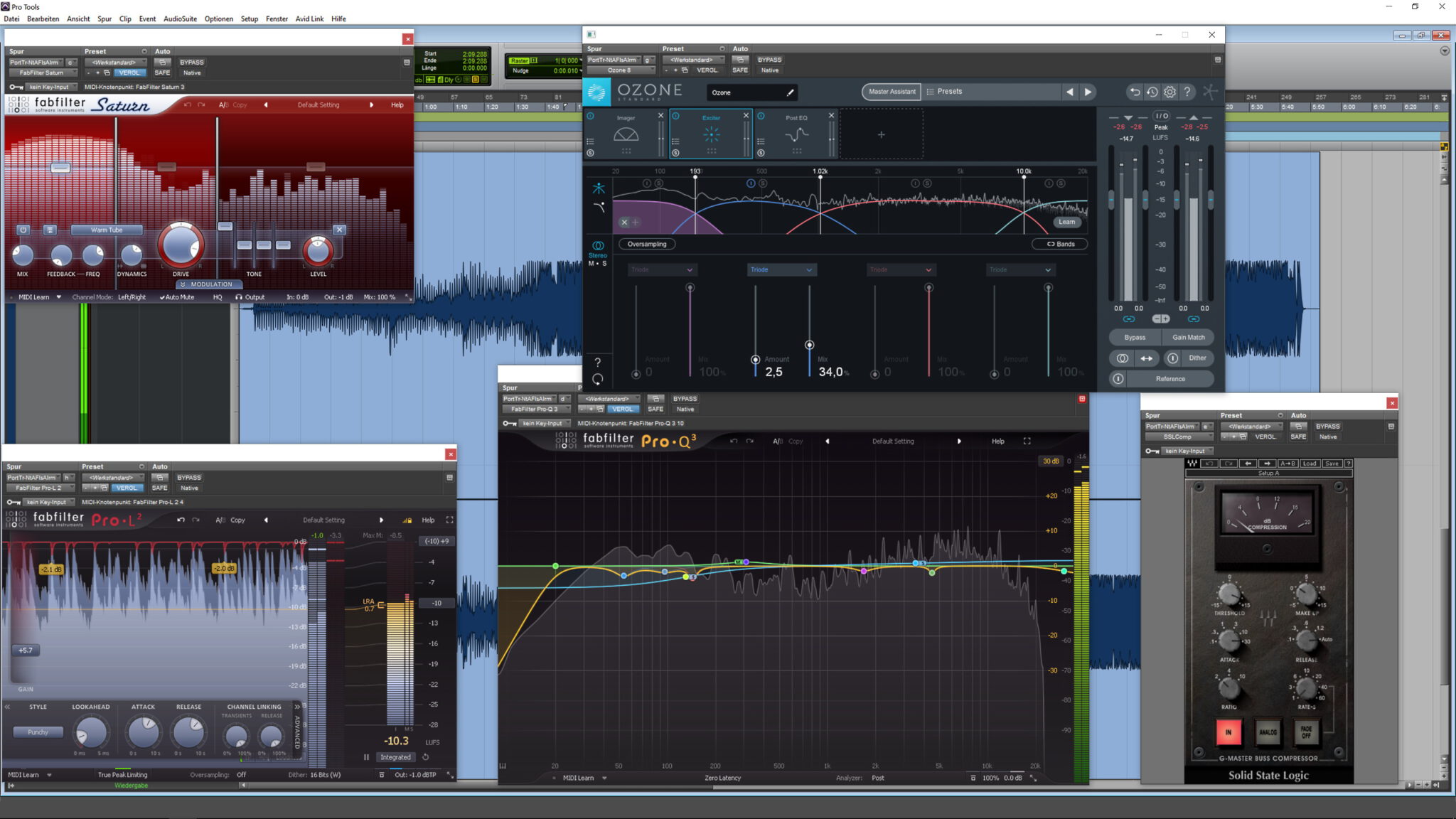Toggle the Reference power button in Ozone

(1118, 379)
